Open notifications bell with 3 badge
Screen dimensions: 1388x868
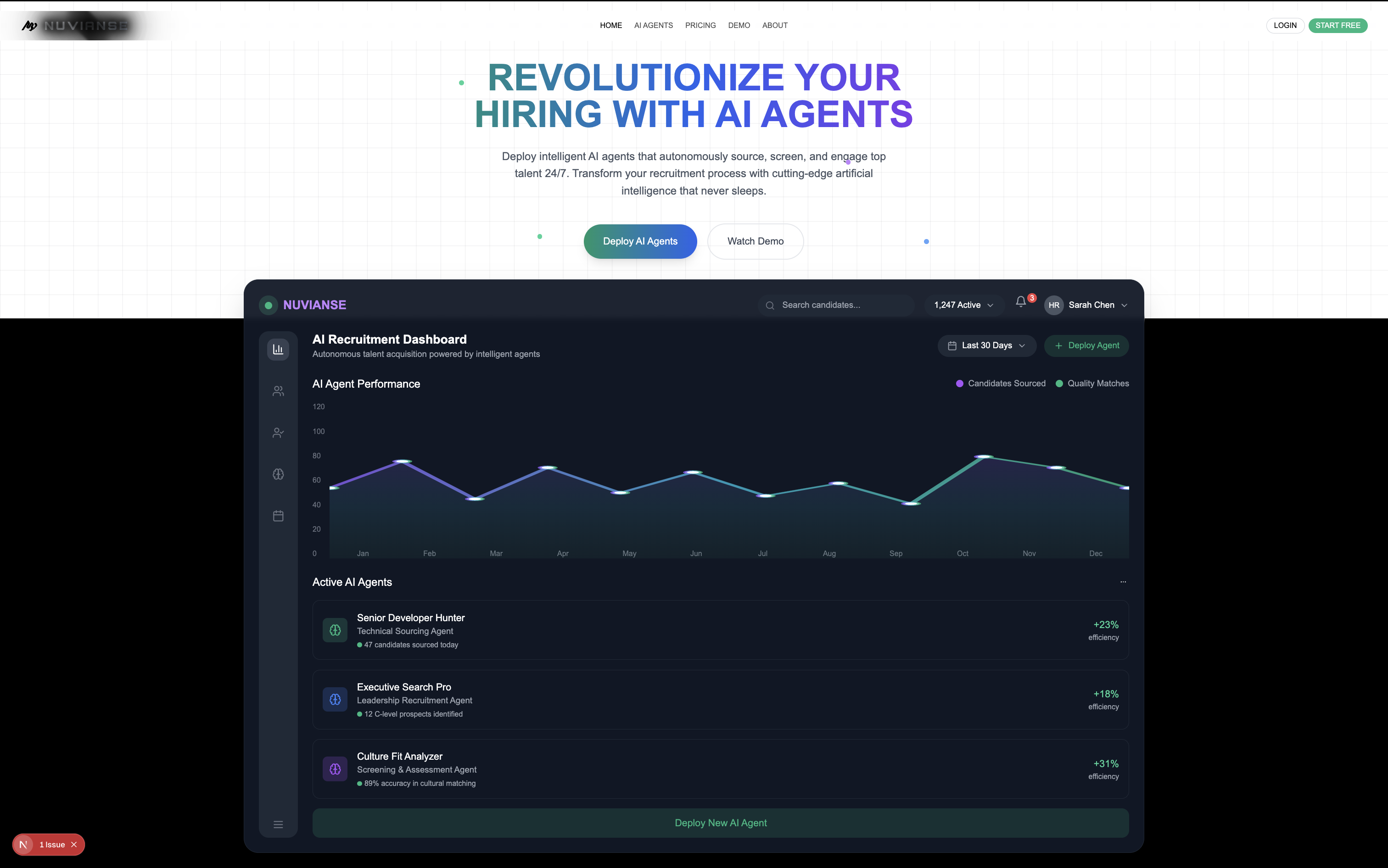pos(1020,302)
